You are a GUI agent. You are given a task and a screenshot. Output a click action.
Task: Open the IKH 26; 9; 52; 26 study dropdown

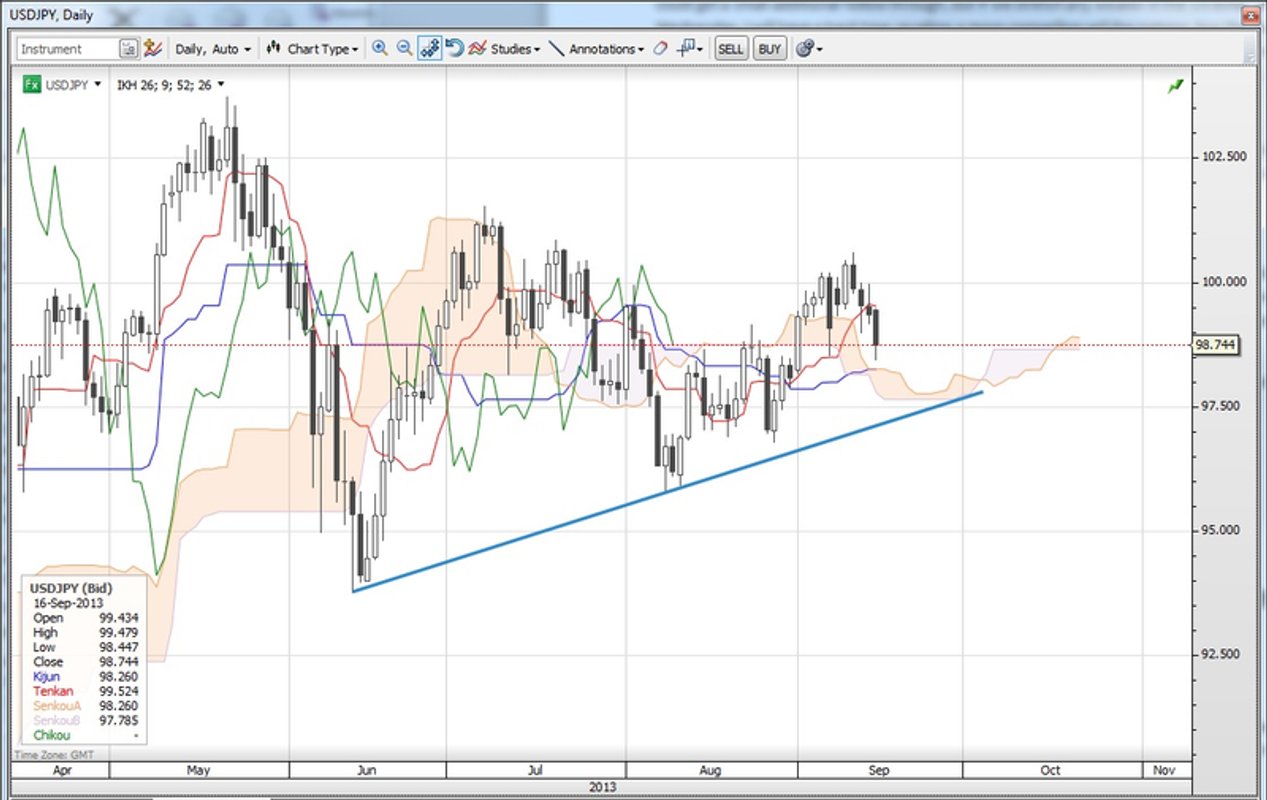click(x=220, y=85)
